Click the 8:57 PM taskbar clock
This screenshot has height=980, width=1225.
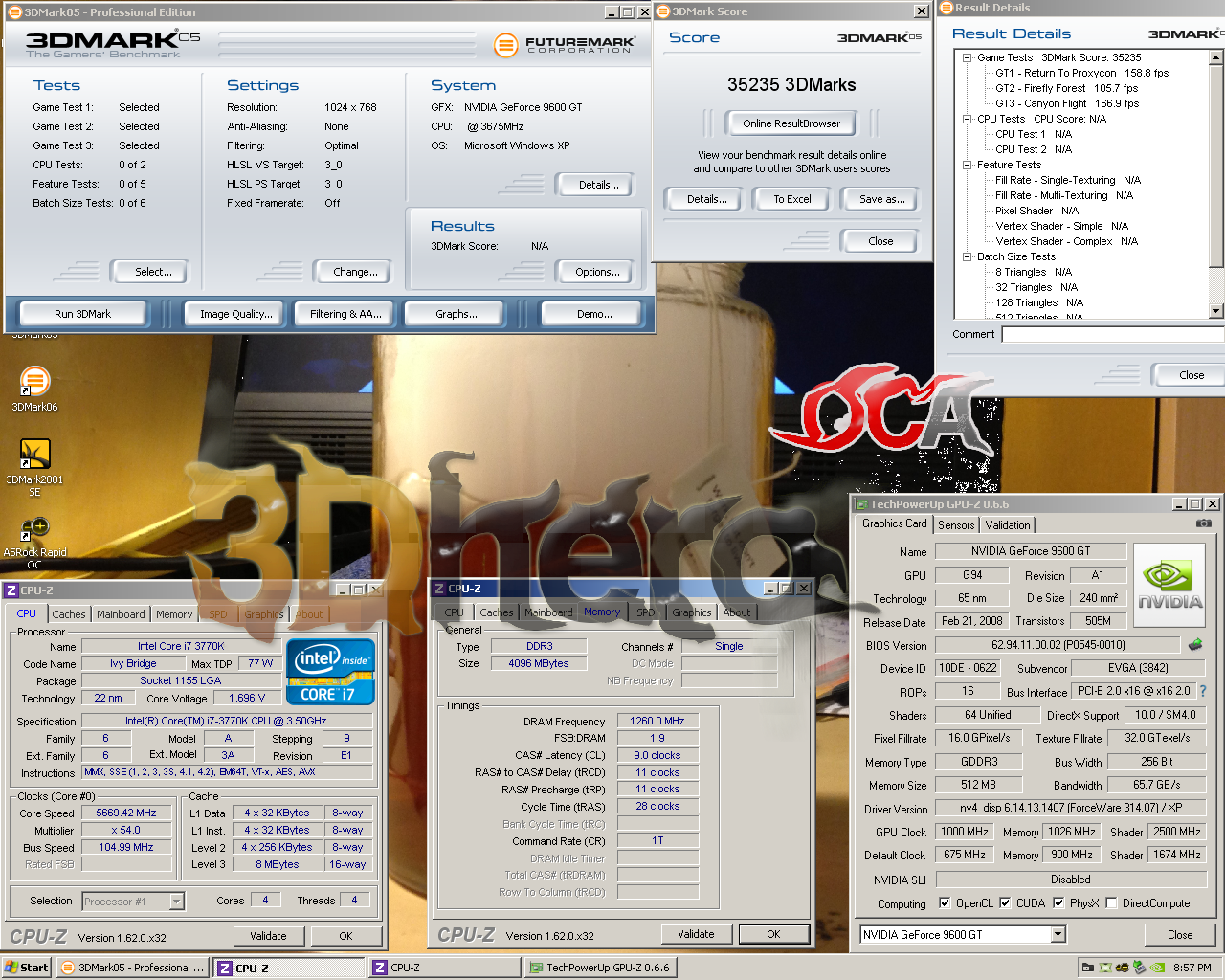click(x=1192, y=968)
